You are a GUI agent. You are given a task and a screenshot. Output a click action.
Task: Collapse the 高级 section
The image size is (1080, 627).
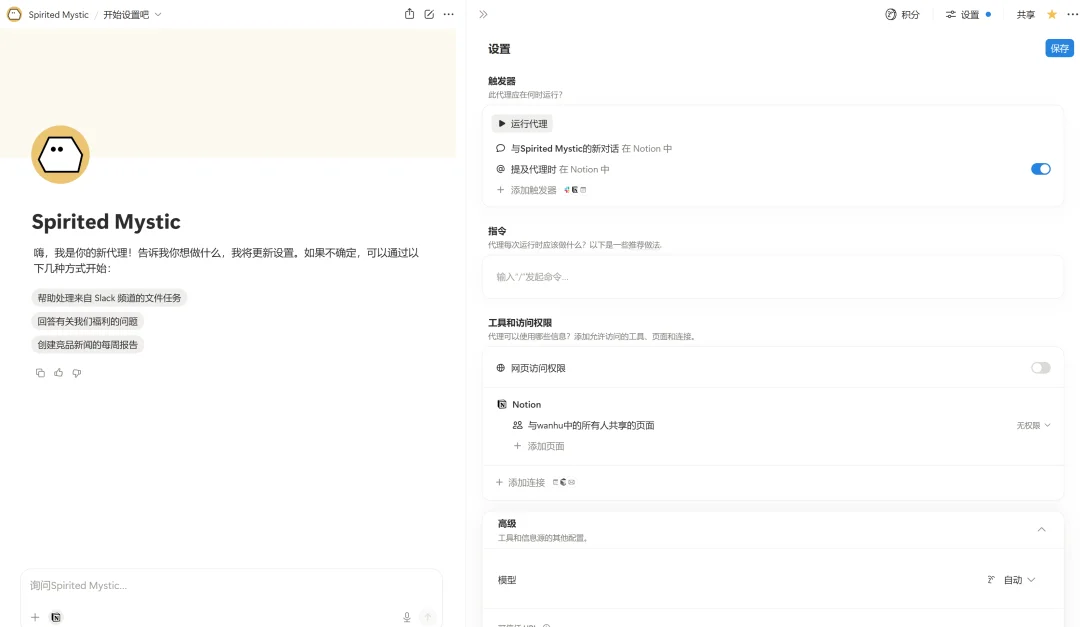coord(1041,529)
